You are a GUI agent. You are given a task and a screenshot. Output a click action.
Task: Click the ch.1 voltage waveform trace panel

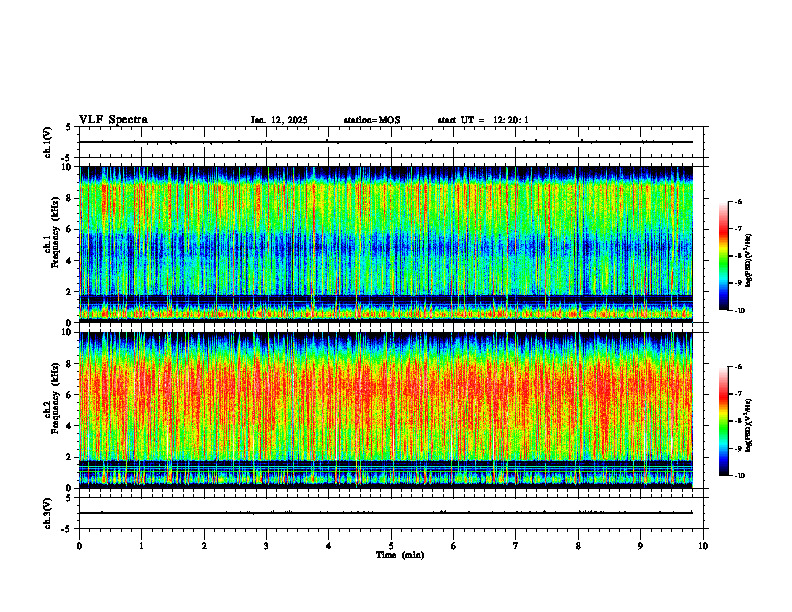pos(390,142)
